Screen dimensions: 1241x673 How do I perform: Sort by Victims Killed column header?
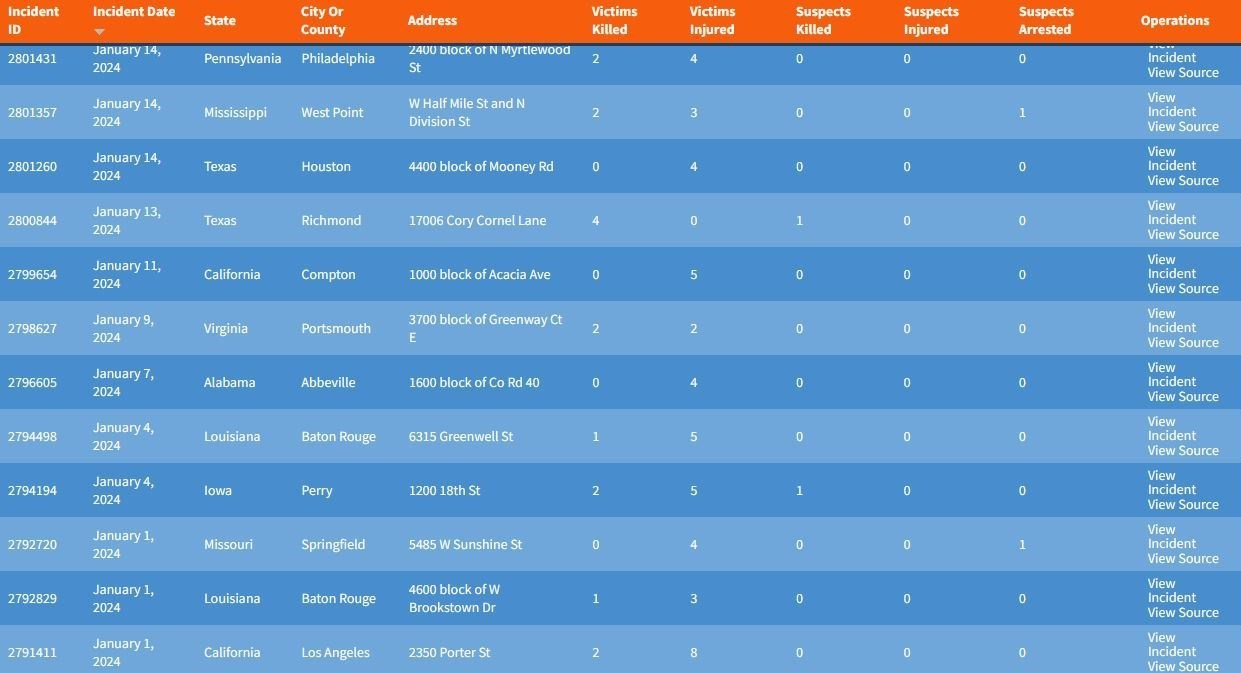tap(613, 20)
